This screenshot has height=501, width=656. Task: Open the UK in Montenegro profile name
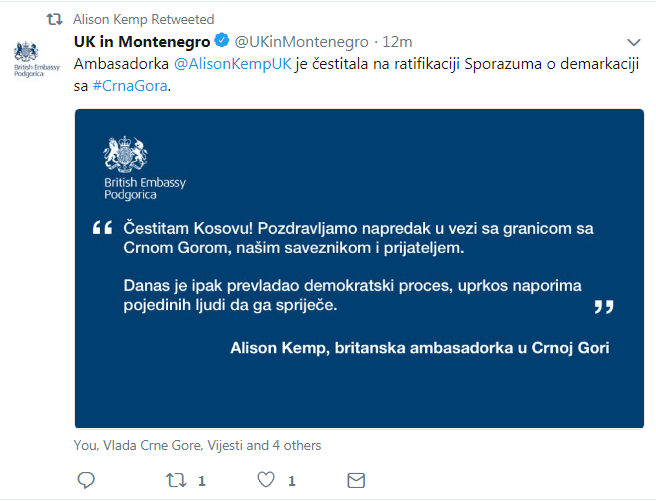142,41
